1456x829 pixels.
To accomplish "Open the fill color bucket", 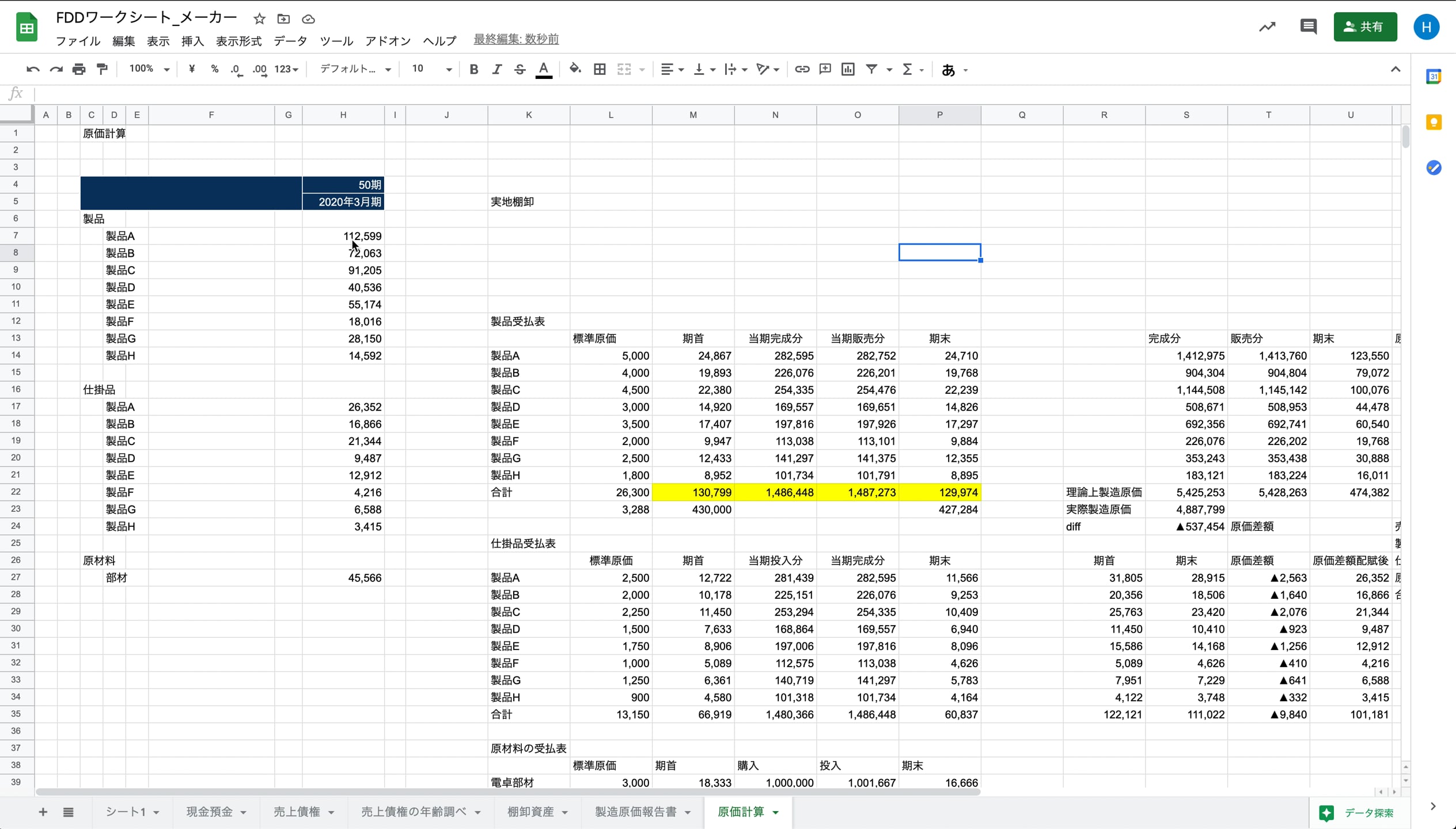I will point(575,69).
